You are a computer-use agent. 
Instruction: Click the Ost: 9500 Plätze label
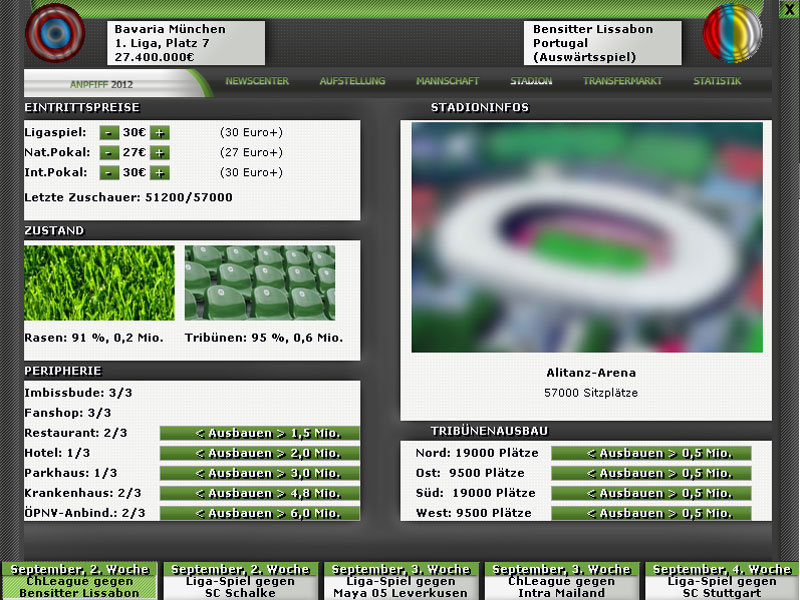click(x=470, y=473)
